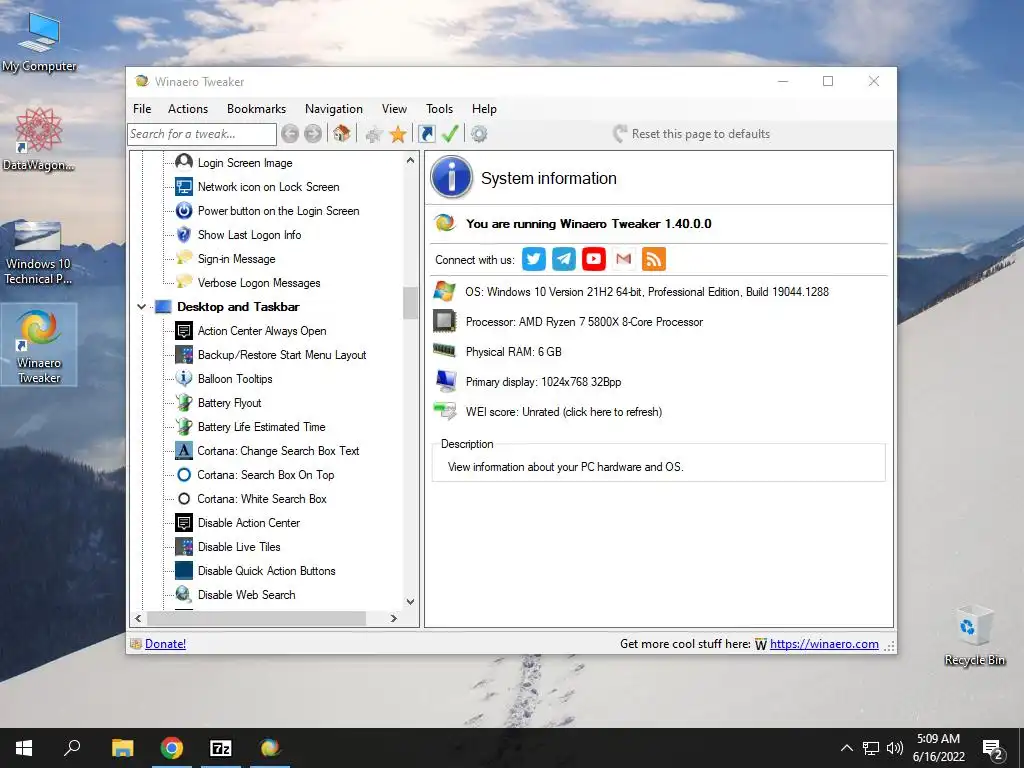The height and width of the screenshot is (768, 1024).
Task: Select Cortana: Search Box On Top
Action: click(266, 475)
